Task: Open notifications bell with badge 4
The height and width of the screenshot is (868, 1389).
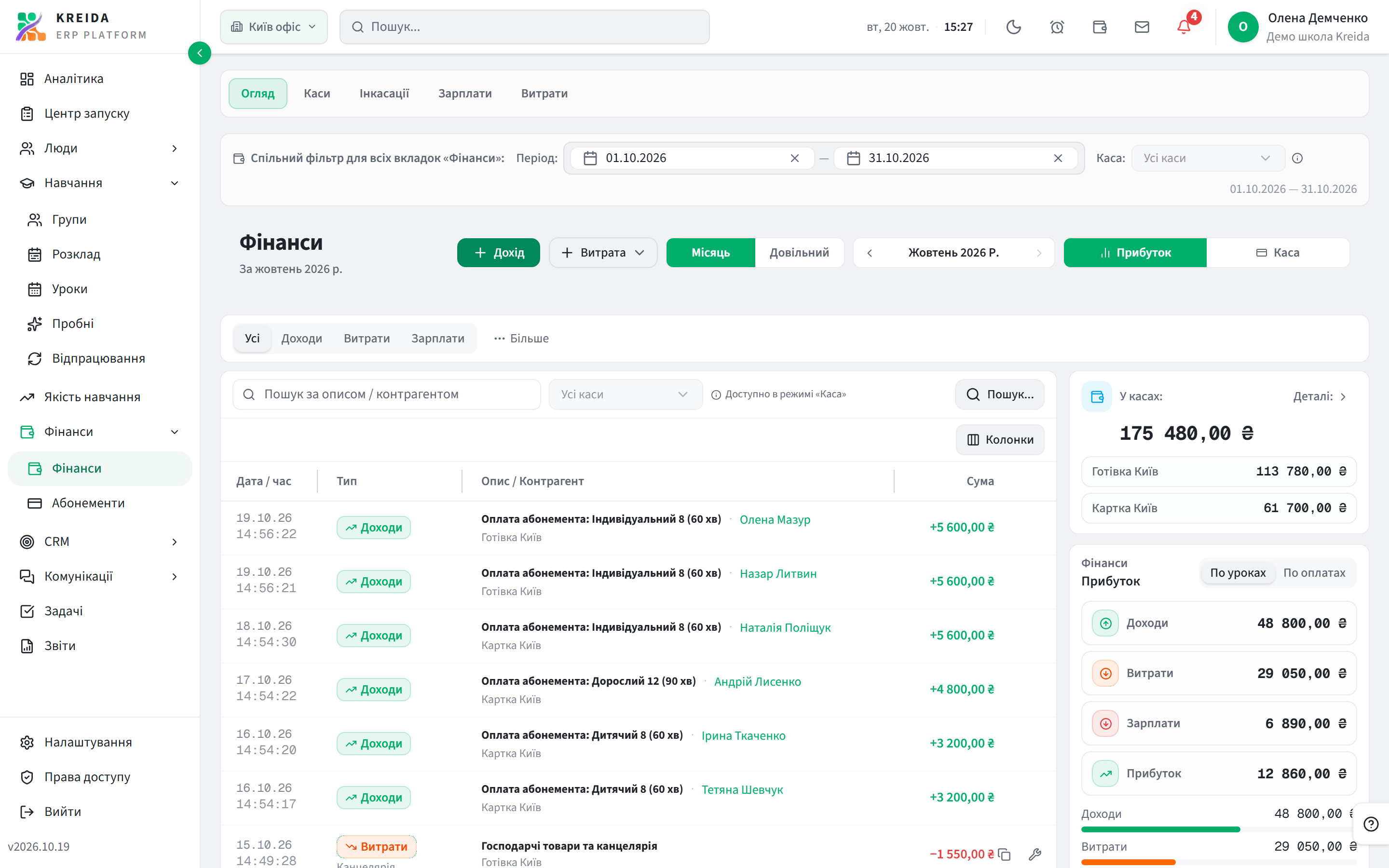Action: pos(1184,27)
